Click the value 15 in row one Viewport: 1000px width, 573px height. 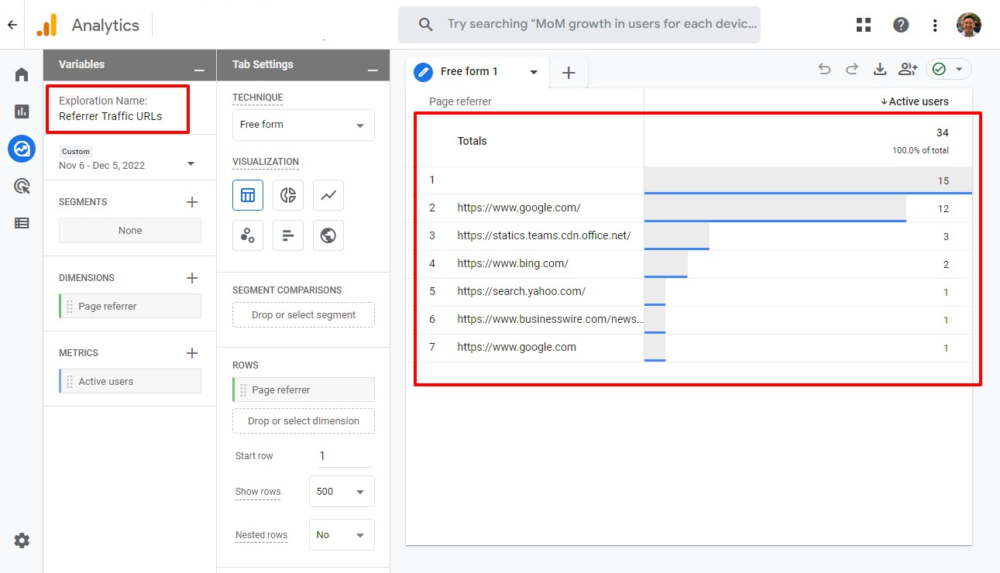943,181
